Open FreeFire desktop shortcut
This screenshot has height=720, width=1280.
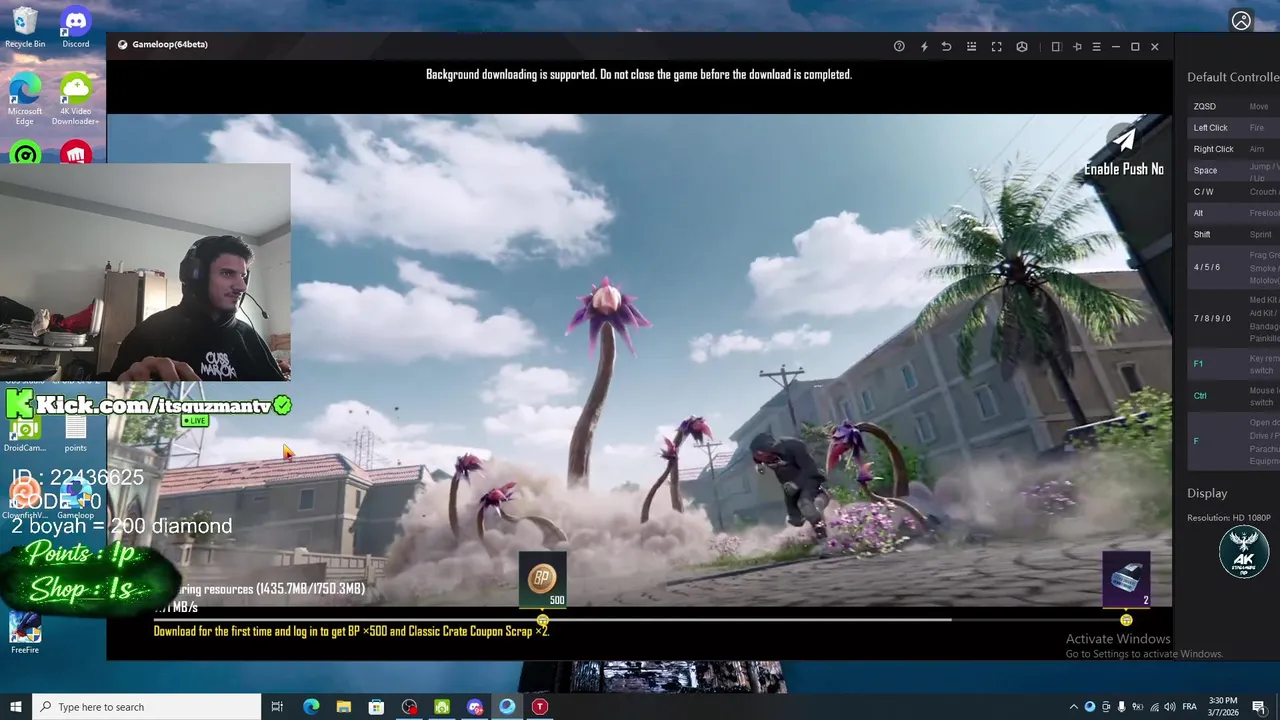25,633
